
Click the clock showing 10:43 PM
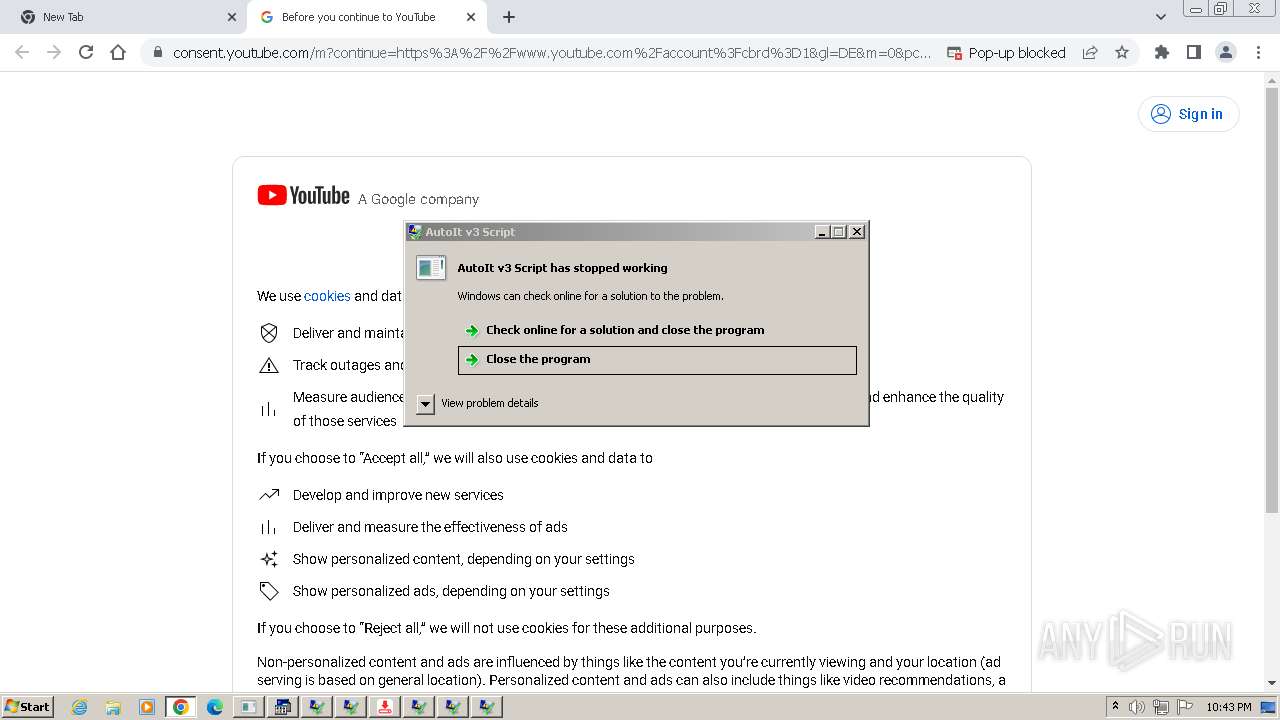(1229, 707)
